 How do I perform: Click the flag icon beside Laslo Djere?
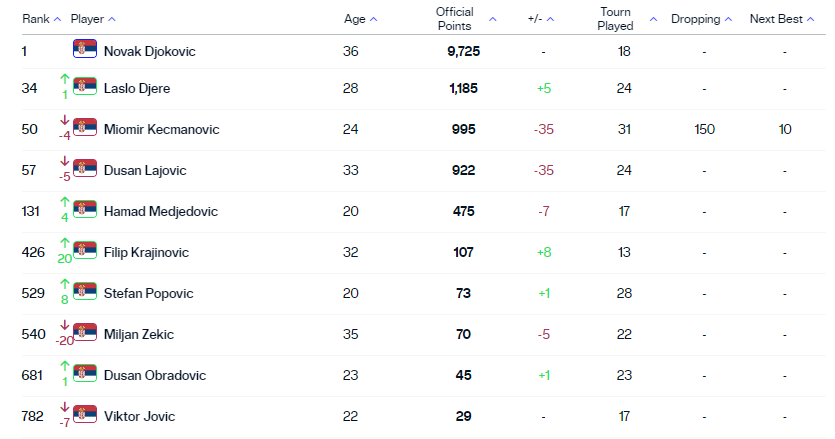(x=84, y=86)
